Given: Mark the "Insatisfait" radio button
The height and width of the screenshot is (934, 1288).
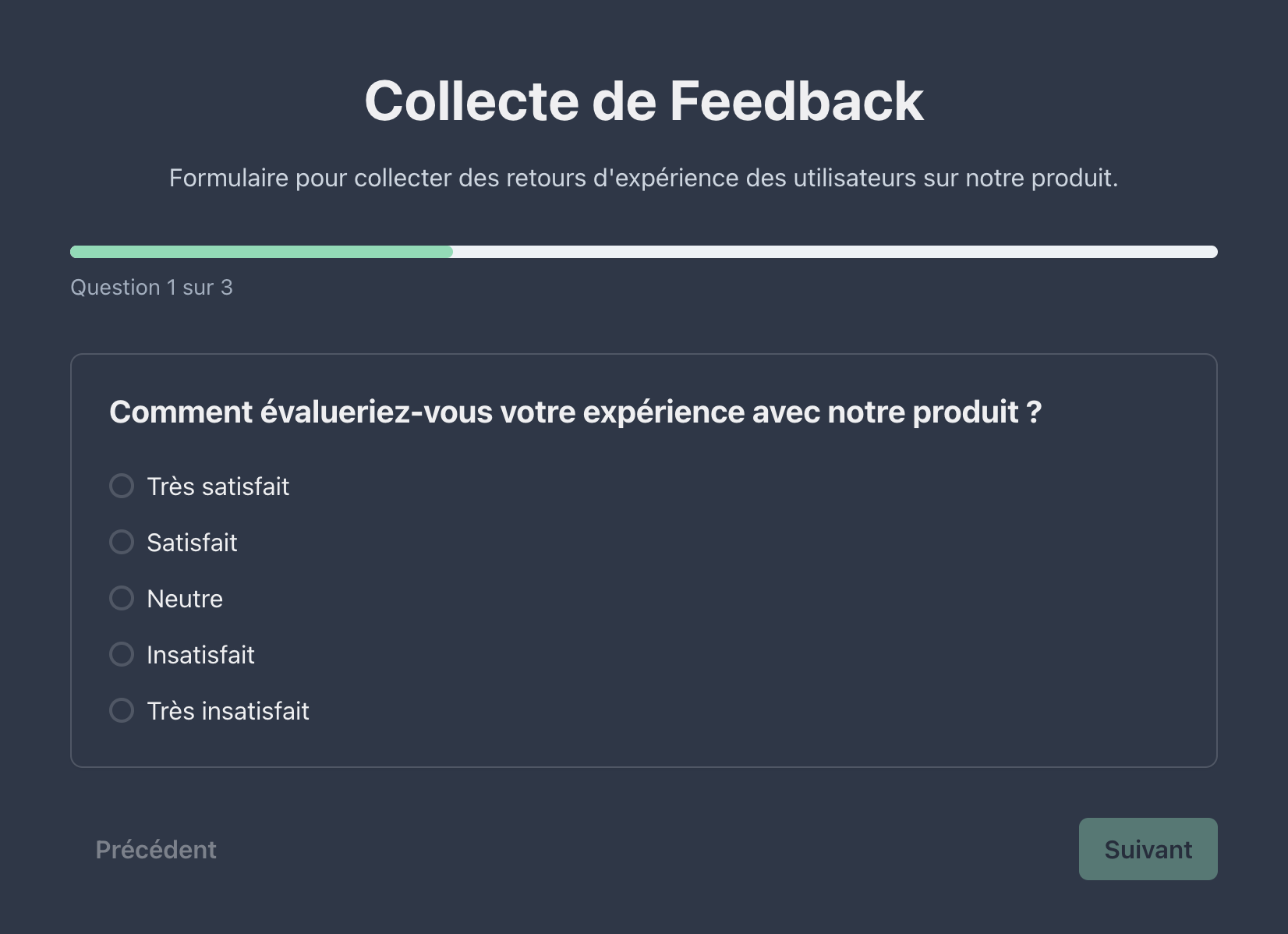Looking at the screenshot, I should [122, 654].
